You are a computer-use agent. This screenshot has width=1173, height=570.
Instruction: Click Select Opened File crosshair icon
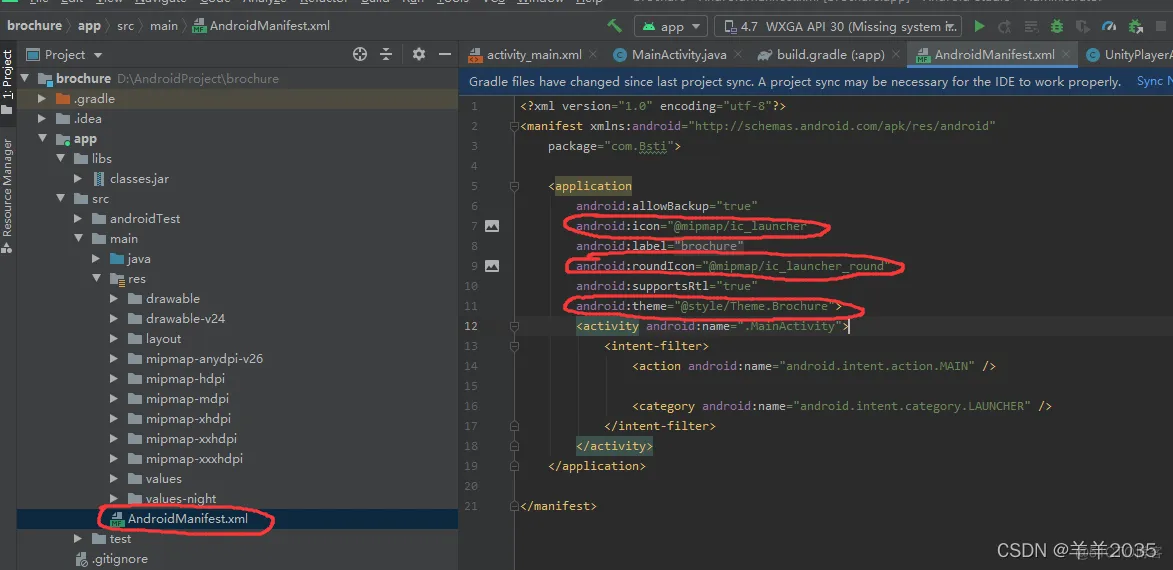(x=360, y=54)
